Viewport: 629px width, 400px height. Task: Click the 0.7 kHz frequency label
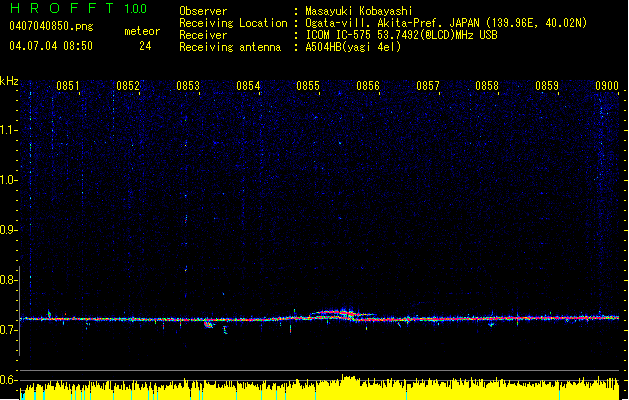(9, 330)
